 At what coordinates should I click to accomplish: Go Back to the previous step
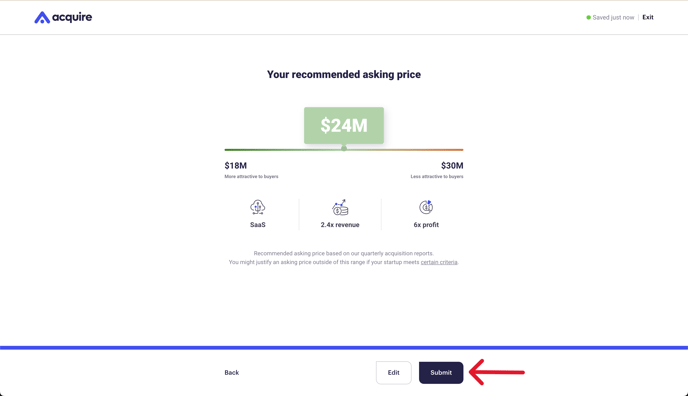tap(232, 373)
